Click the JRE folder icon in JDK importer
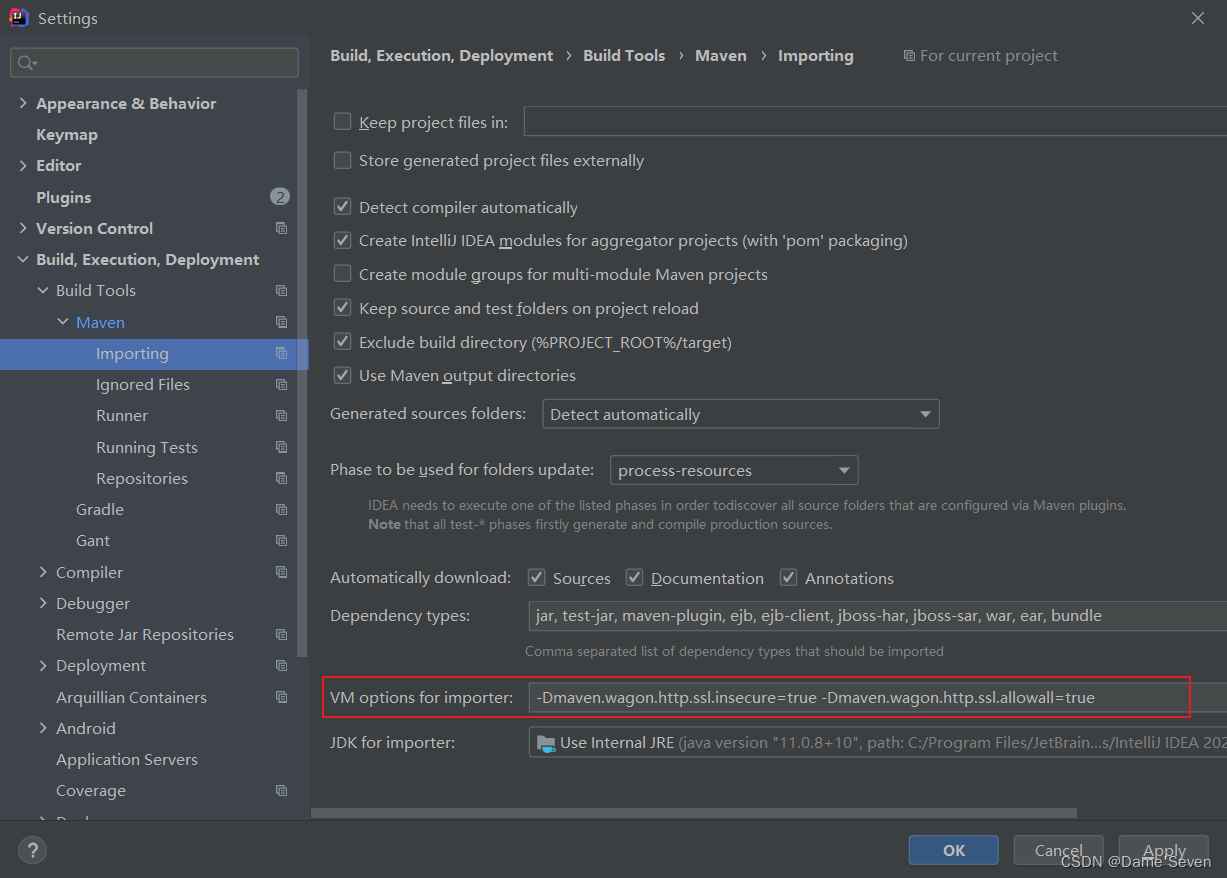 point(546,743)
